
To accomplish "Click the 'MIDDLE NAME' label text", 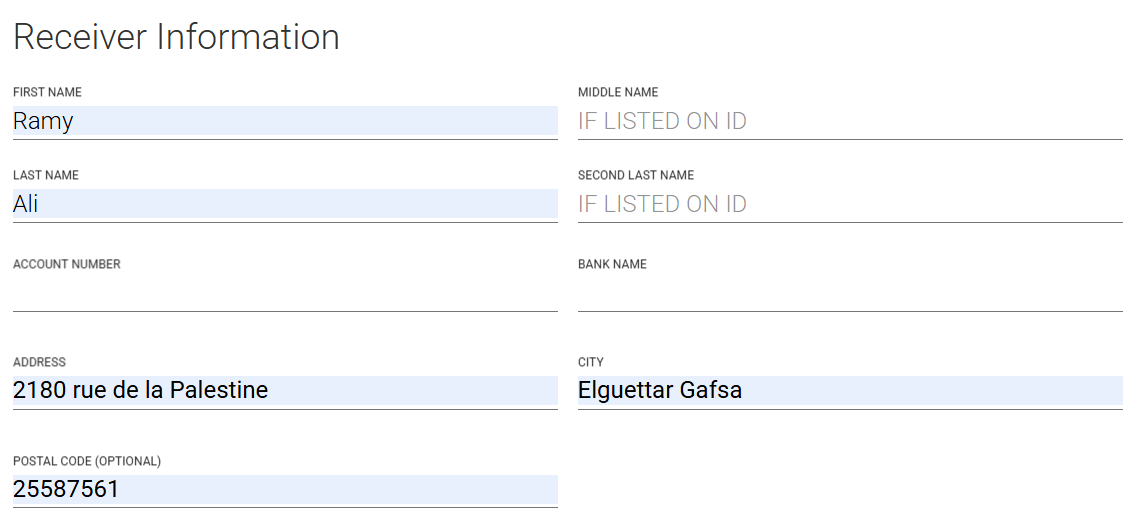I will (x=618, y=92).
